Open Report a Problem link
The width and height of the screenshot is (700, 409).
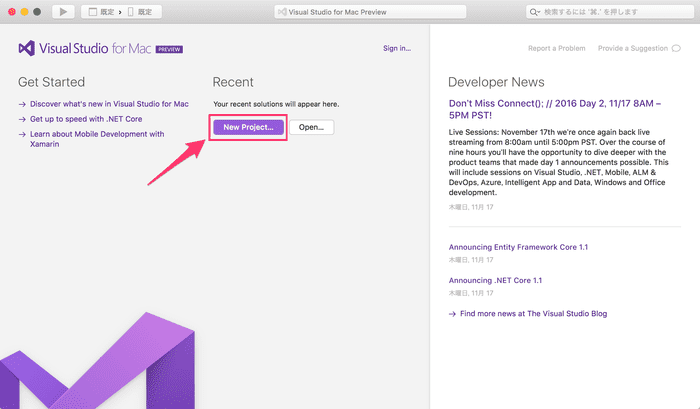[557, 48]
